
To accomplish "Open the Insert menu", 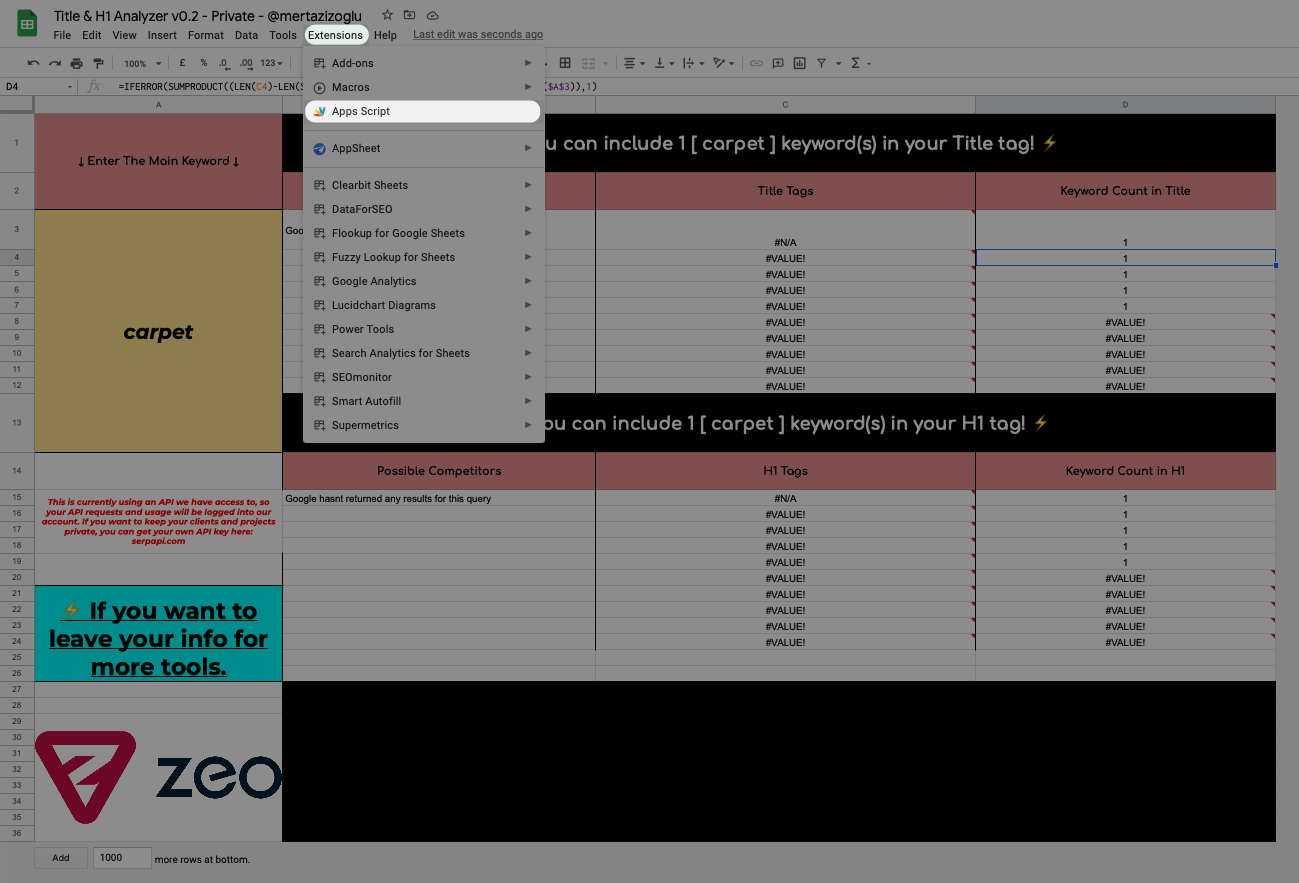I will pos(162,35).
